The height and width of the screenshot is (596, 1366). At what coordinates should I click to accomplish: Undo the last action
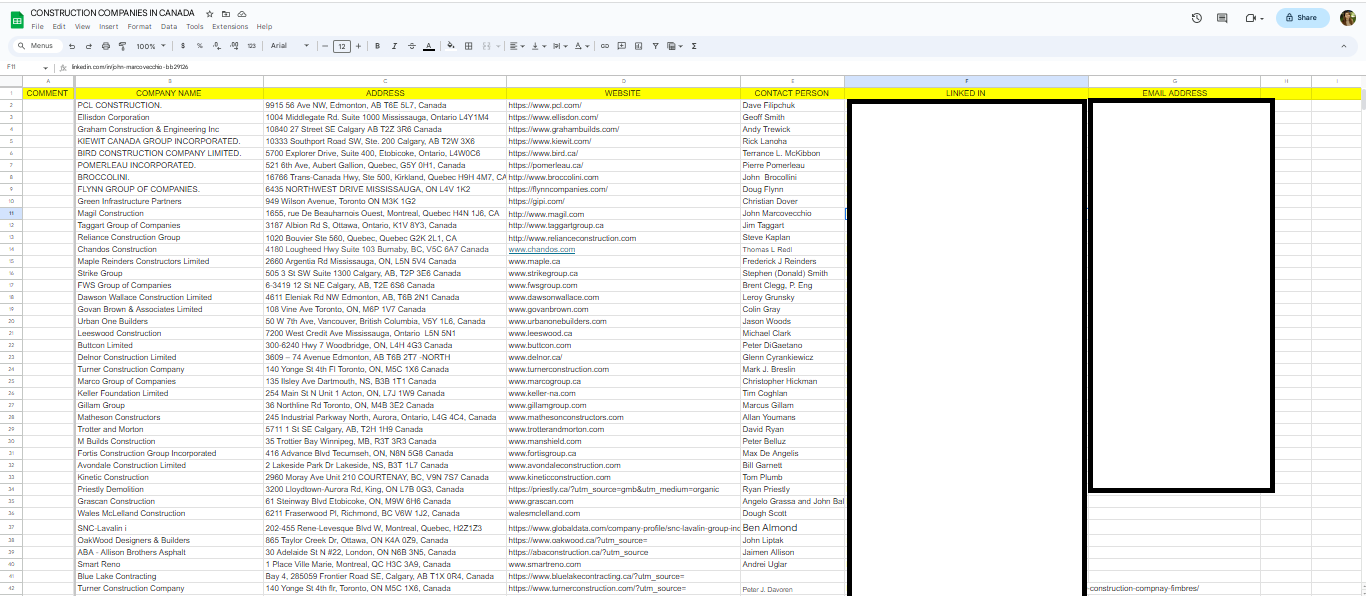coord(72,46)
